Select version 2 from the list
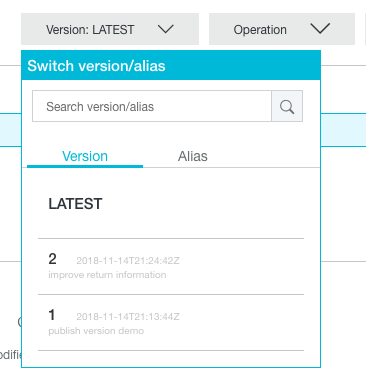366x388 pixels. 171,267
